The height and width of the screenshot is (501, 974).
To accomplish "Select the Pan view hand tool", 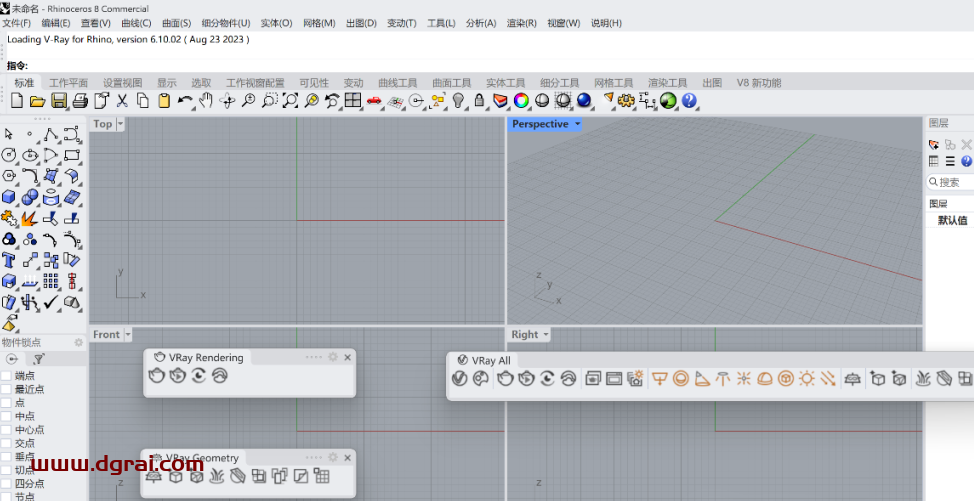I will point(206,101).
